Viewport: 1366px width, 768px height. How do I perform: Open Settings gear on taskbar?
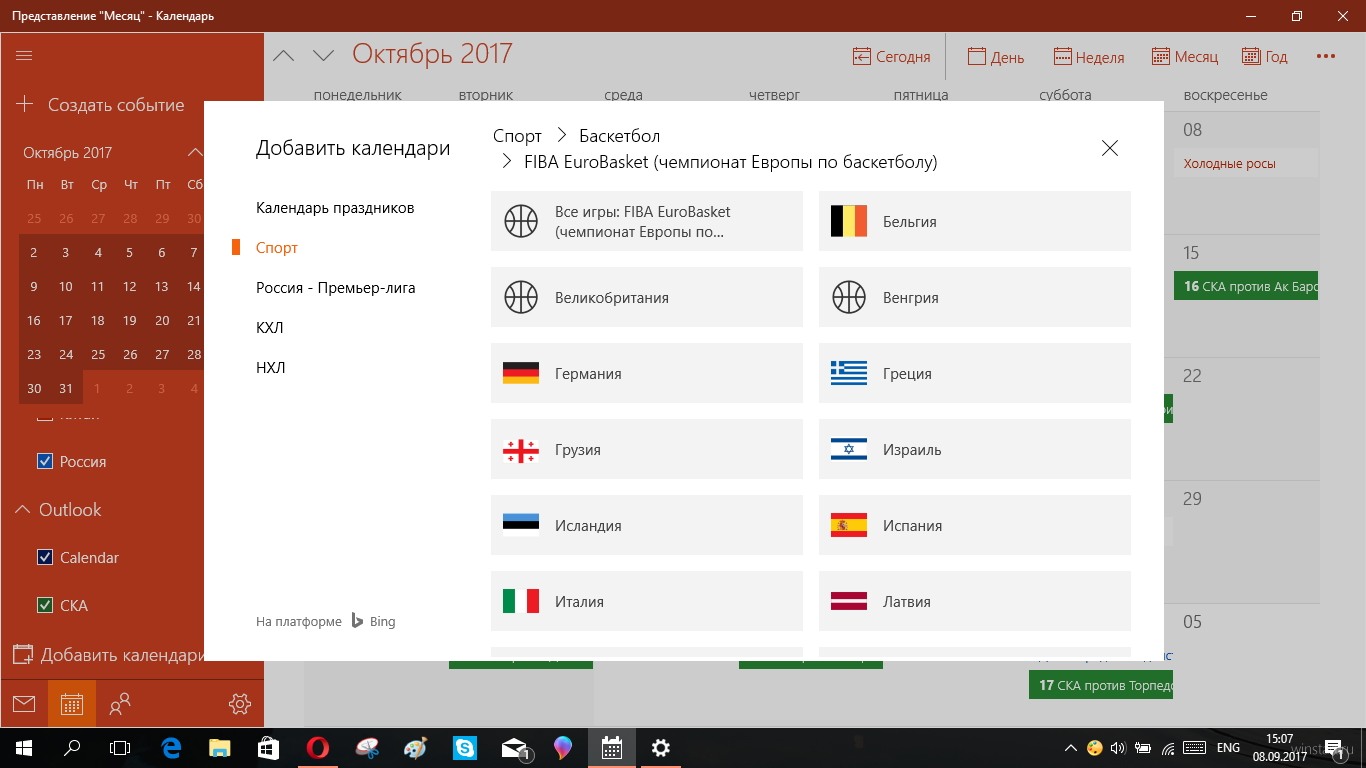point(661,748)
